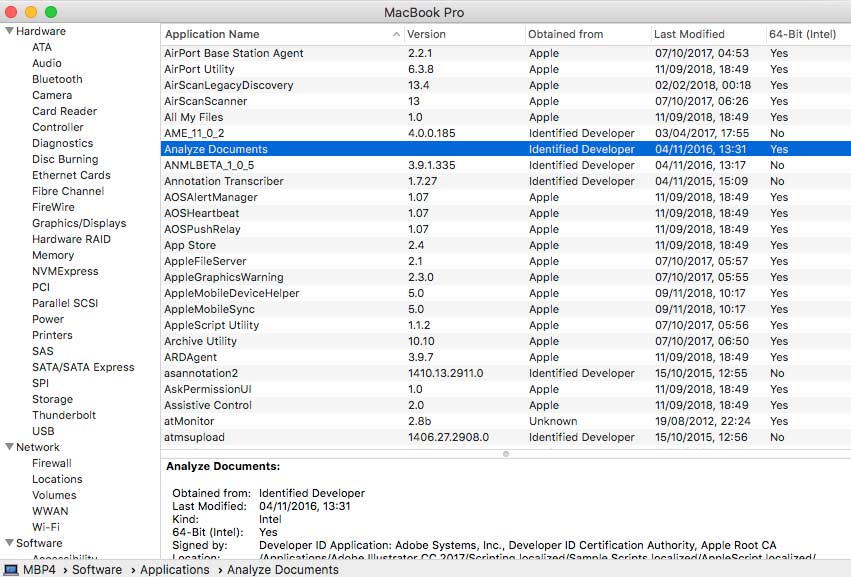851x577 pixels.
Task: Collapse the Hardware section triangle
Action: click(x=9, y=31)
